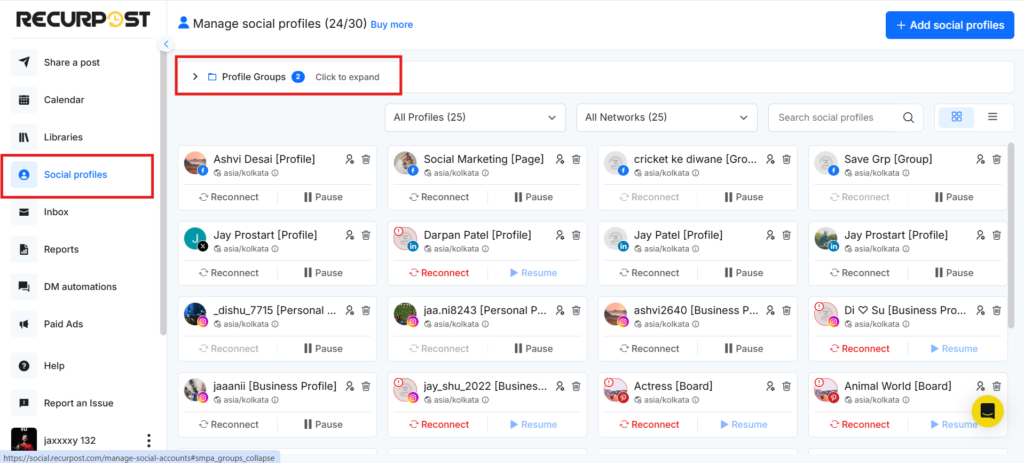
Task: Click the search magnifier icon
Action: coord(908,118)
